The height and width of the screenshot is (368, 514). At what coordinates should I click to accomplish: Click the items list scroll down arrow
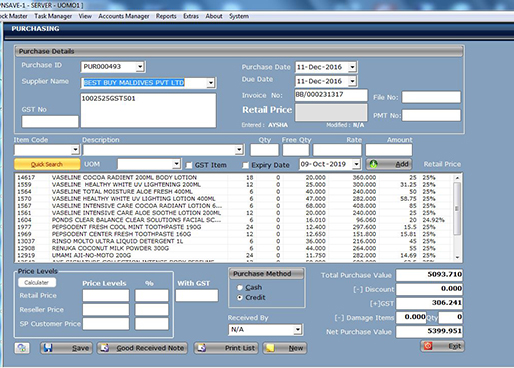[457, 257]
